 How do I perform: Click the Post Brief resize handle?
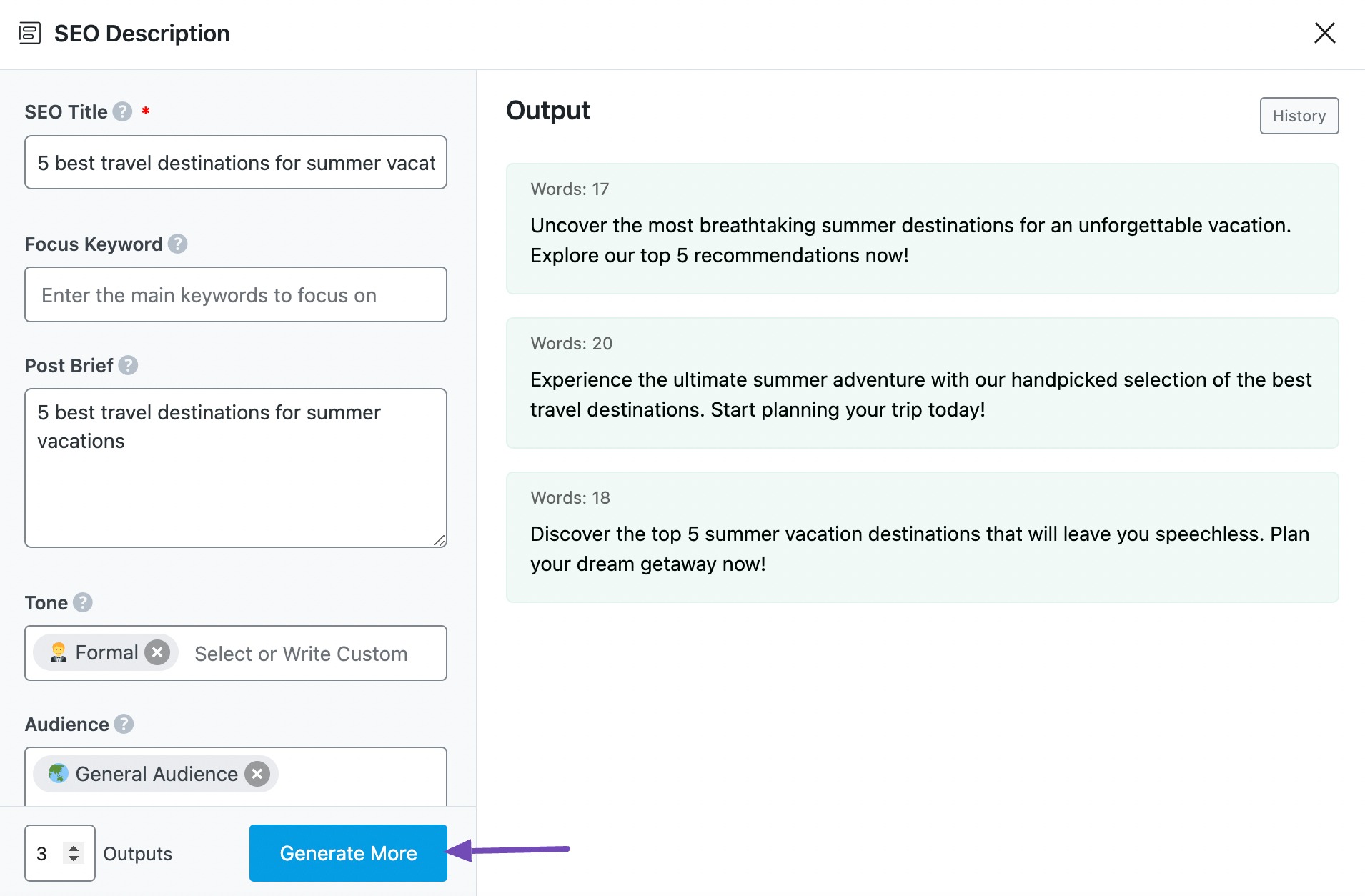coord(440,540)
